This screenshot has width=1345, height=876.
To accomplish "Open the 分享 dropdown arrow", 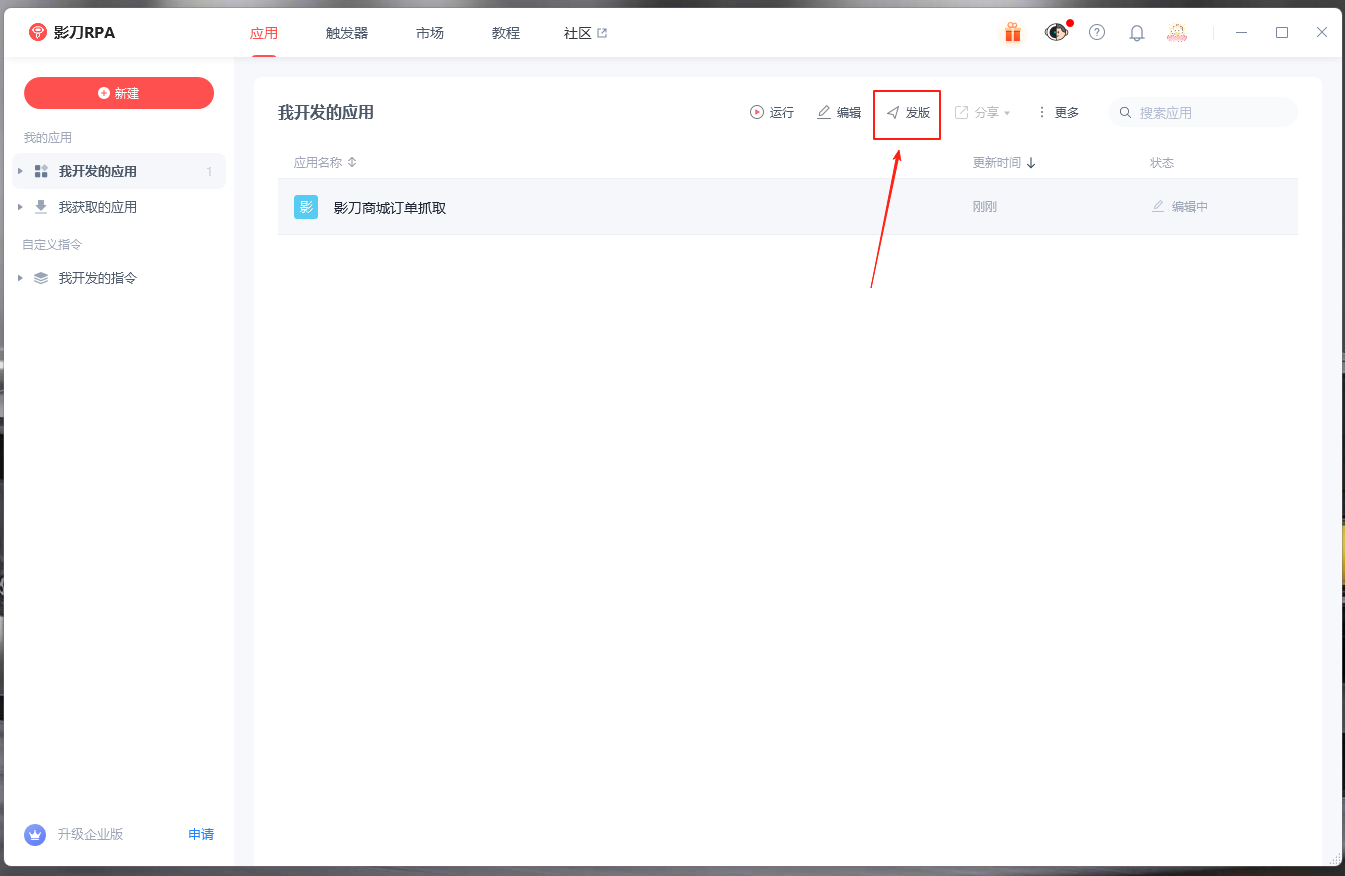I will [x=1007, y=113].
